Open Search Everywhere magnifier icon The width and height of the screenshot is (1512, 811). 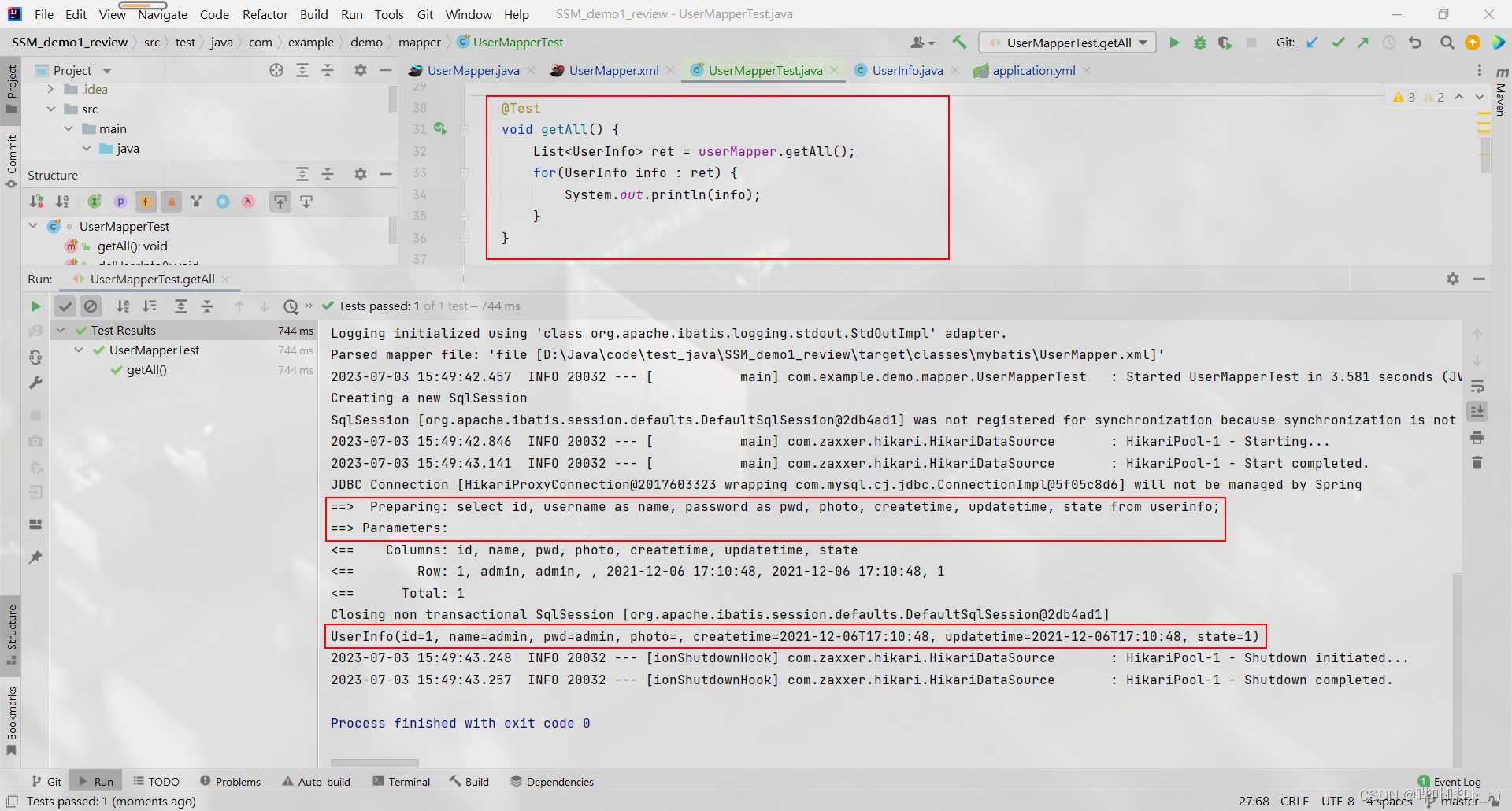coord(1447,43)
